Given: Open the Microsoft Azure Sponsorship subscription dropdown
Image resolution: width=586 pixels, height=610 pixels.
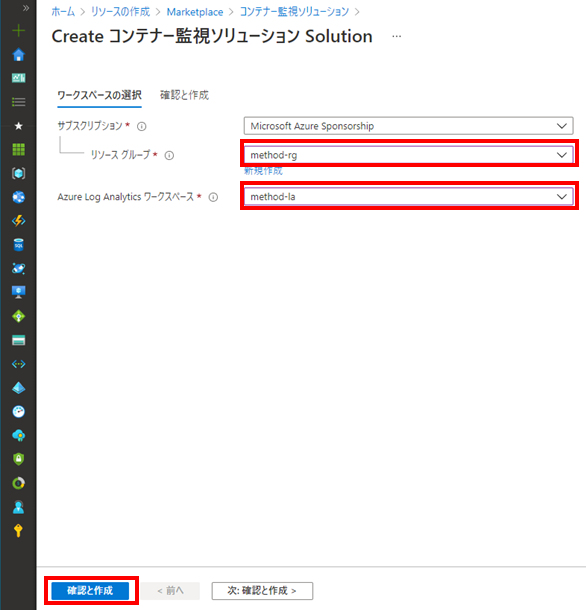Looking at the screenshot, I should point(409,126).
